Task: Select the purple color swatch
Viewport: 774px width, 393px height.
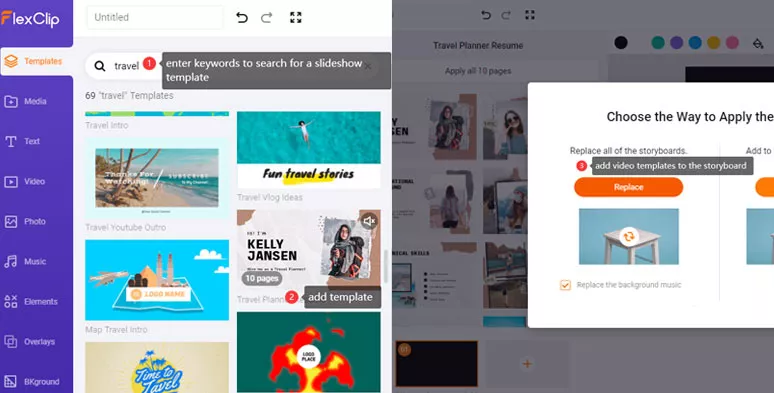Action: point(676,42)
